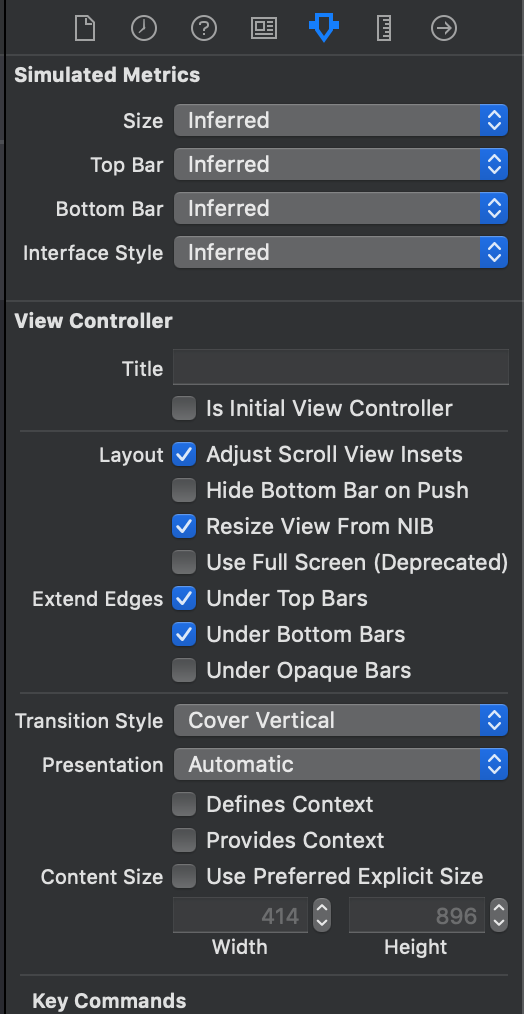The height and width of the screenshot is (1014, 524).
Task: Uncheck Adjust Scroll View Insets
Action: 184,455
